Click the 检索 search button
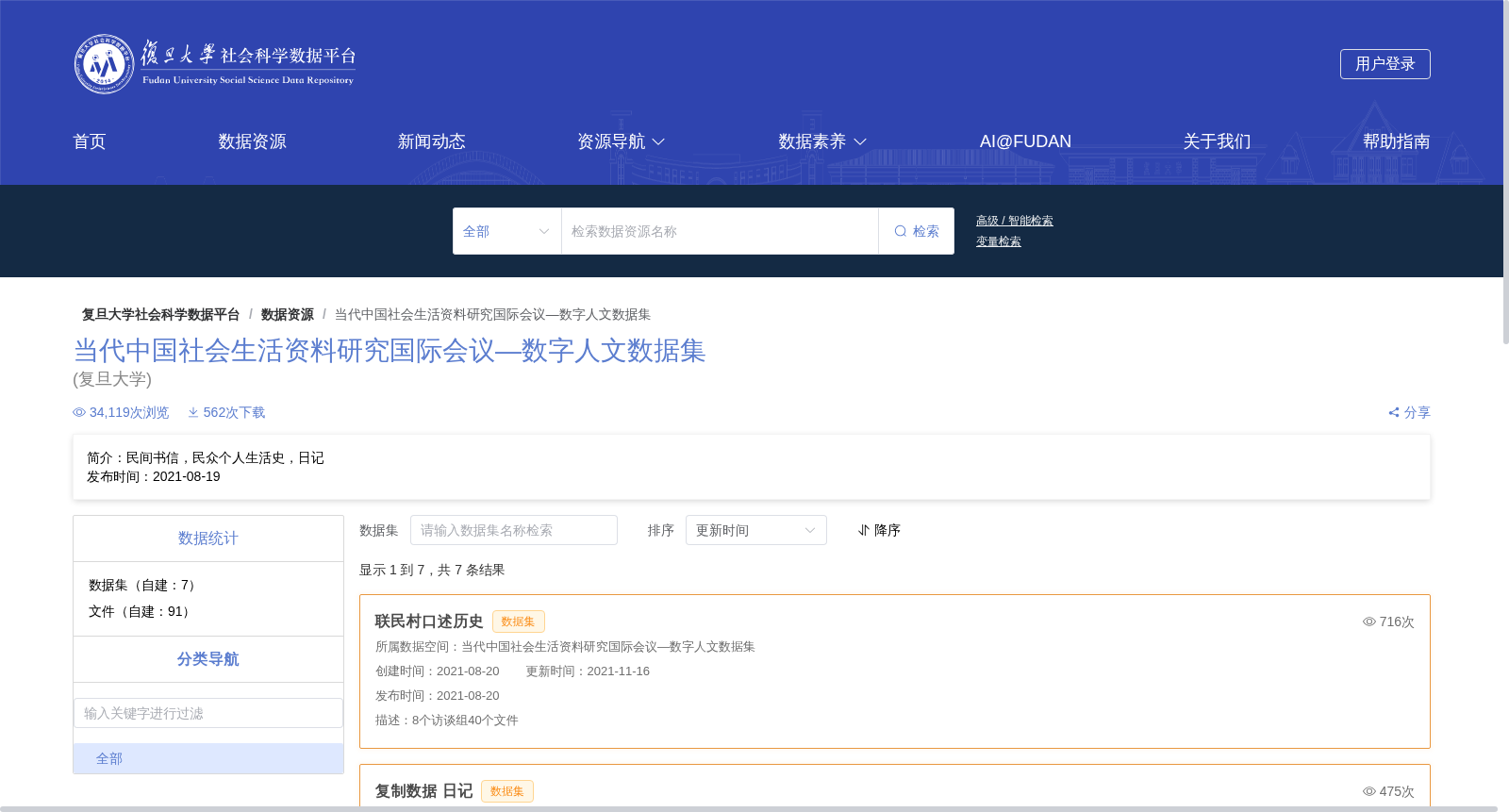 tap(917, 231)
